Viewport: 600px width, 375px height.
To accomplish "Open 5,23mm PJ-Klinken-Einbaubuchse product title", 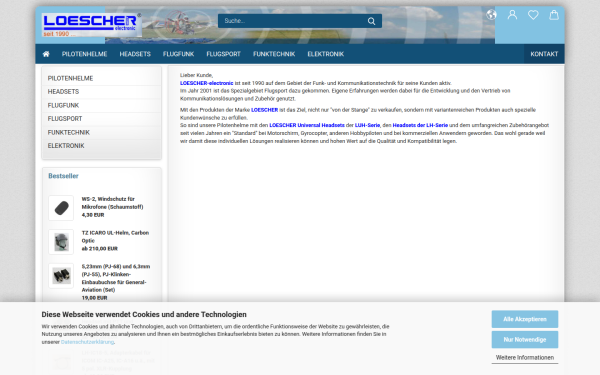I will coord(116,278).
